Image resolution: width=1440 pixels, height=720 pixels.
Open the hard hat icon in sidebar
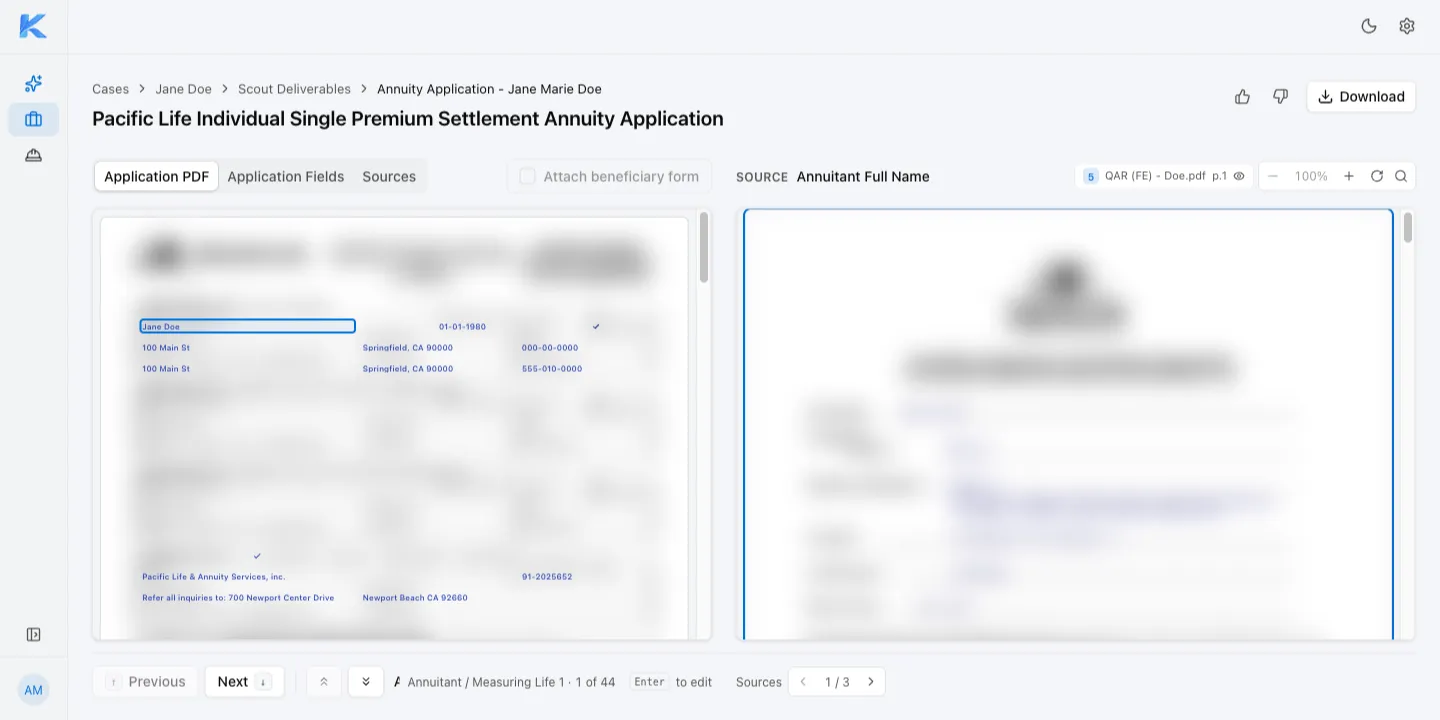(33, 155)
